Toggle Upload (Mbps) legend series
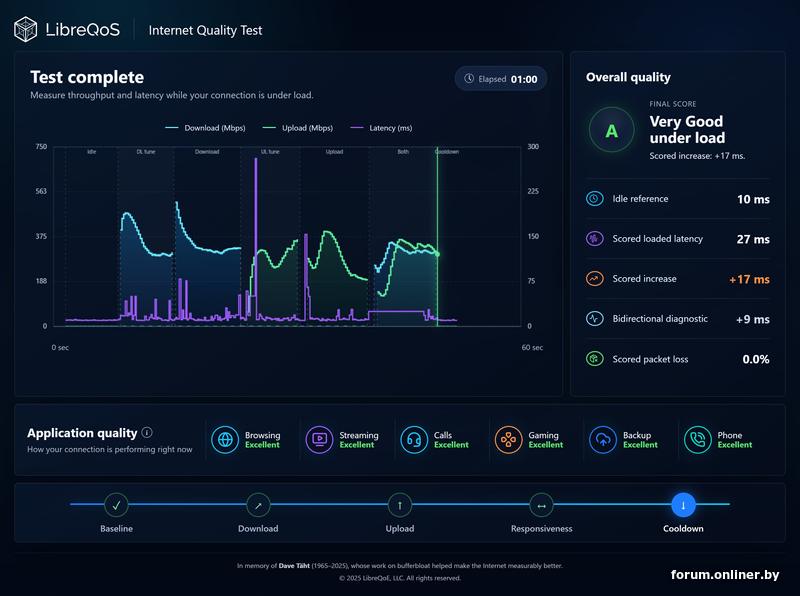800x596 pixels. tap(297, 128)
